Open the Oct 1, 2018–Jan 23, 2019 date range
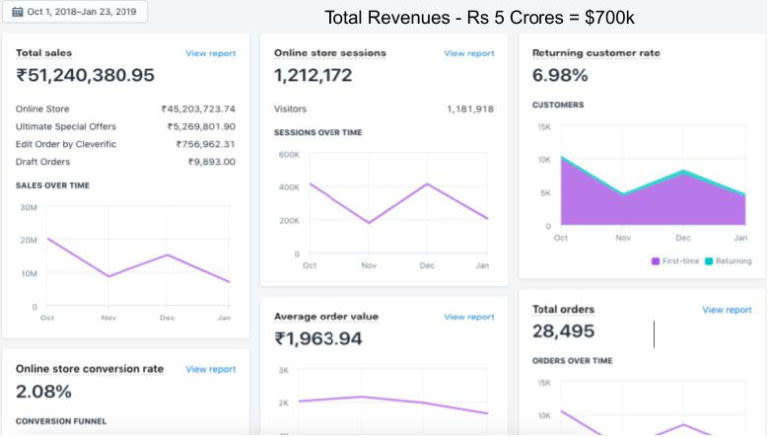 tap(75, 12)
